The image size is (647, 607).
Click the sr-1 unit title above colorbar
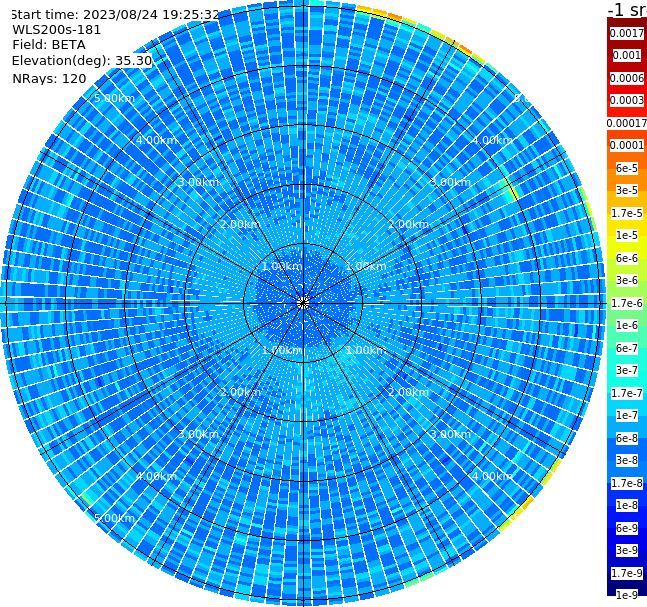click(x=627, y=9)
